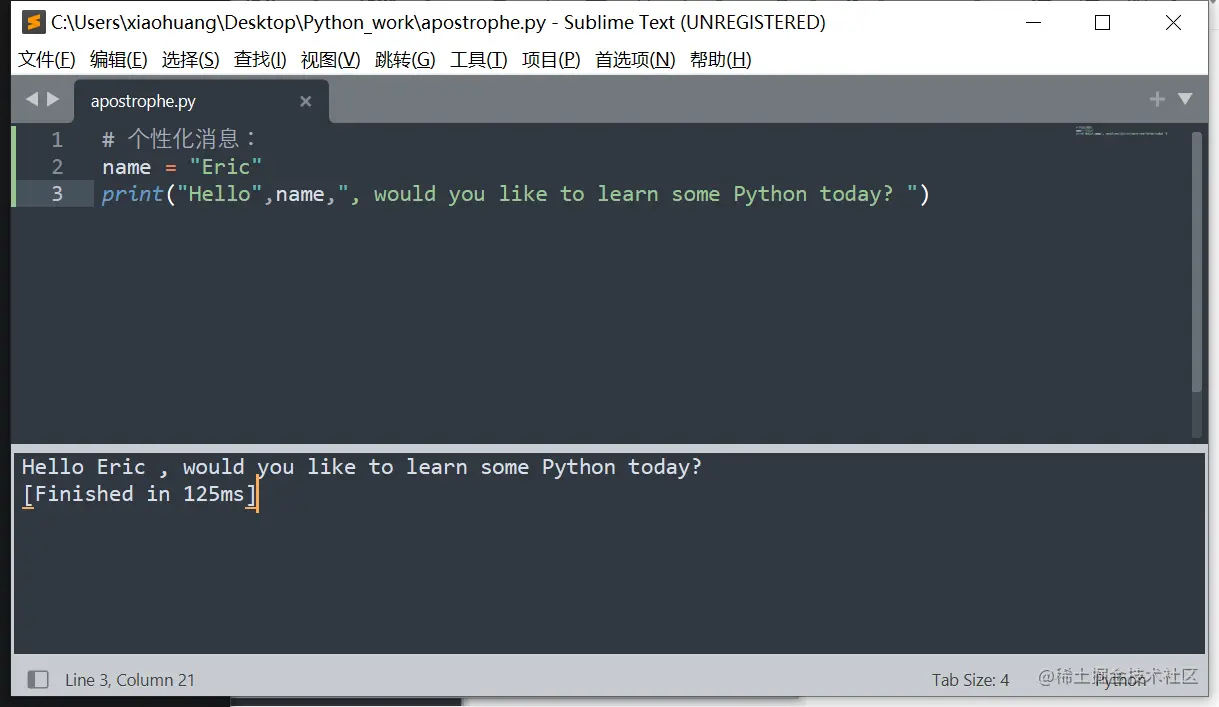
Task: Close the apostrophe.py tab
Action: (306, 101)
